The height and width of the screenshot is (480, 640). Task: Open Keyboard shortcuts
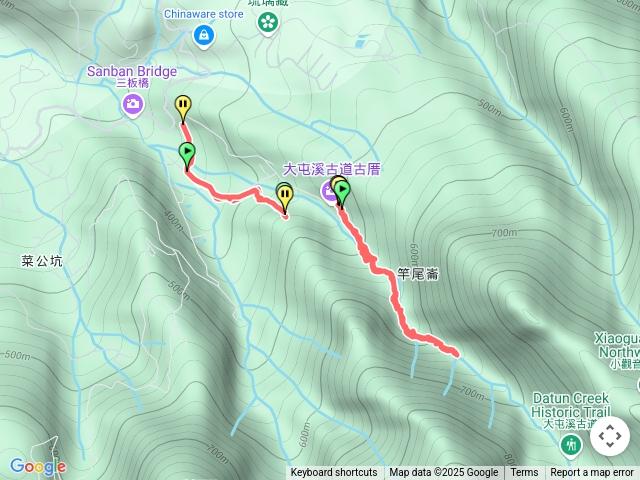tap(334, 473)
